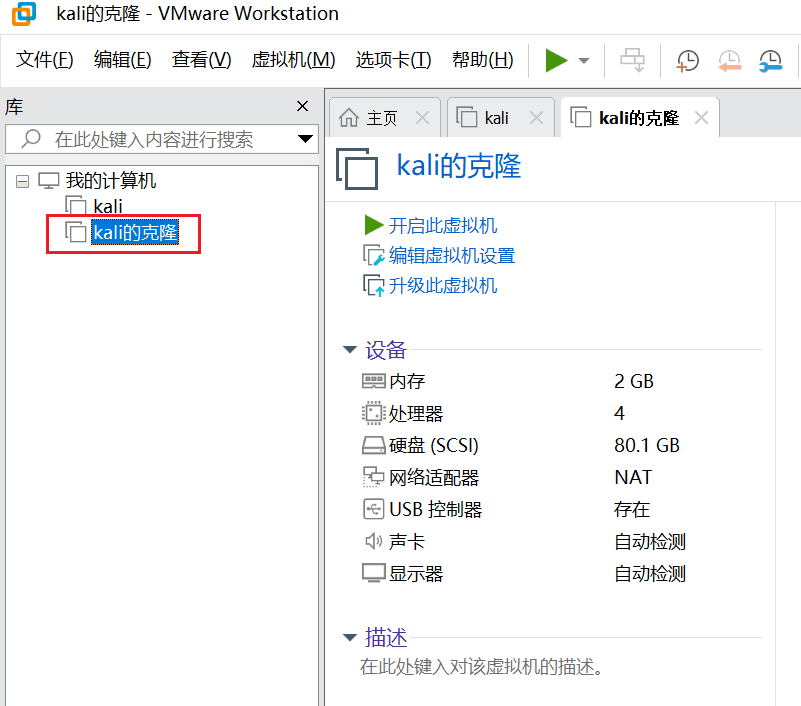Expand the library search dropdown arrow
The width and height of the screenshot is (801, 706).
click(305, 139)
